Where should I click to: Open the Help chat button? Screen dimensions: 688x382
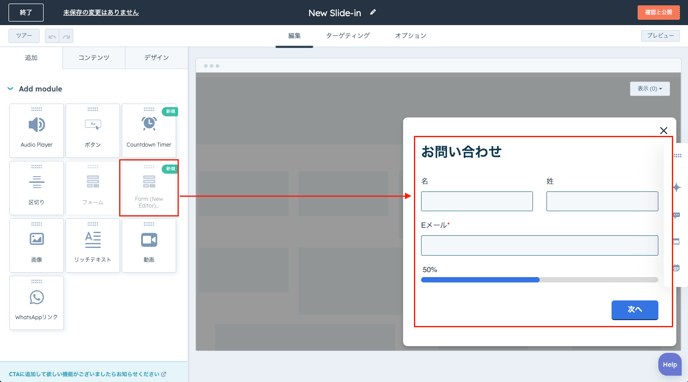coord(670,364)
